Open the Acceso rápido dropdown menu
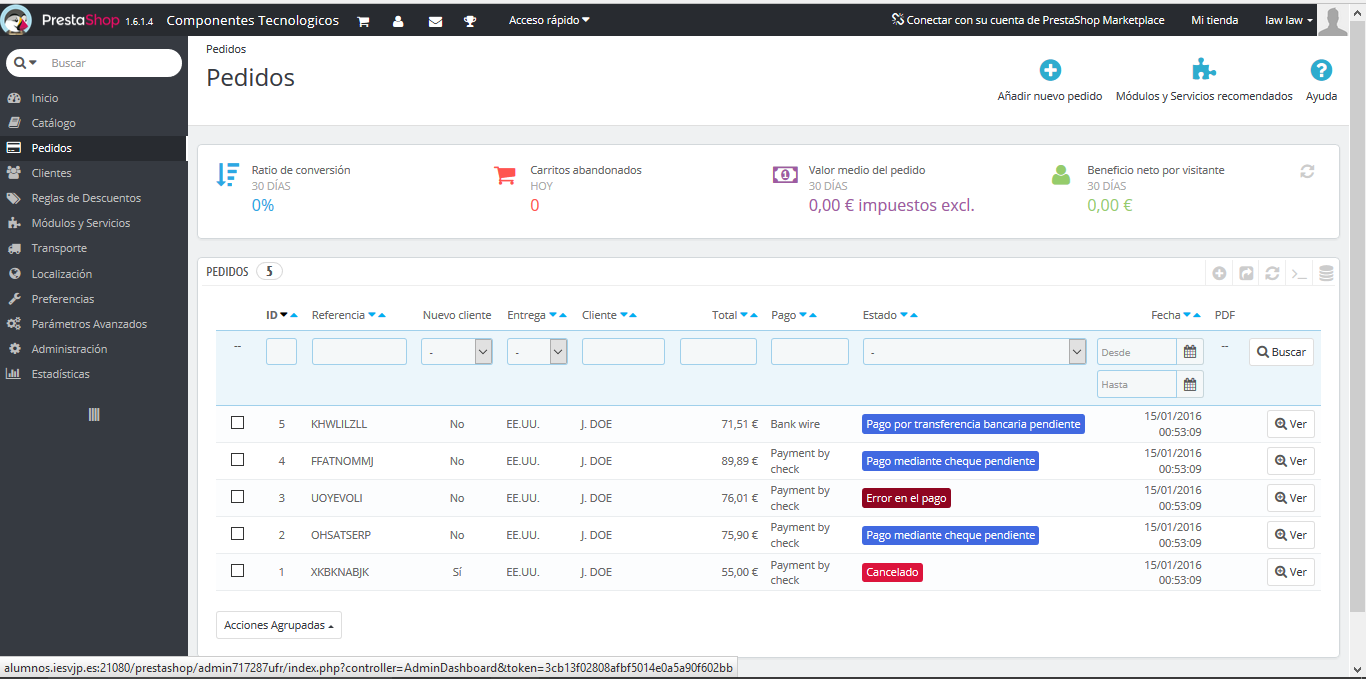The image size is (1366, 679). [549, 20]
